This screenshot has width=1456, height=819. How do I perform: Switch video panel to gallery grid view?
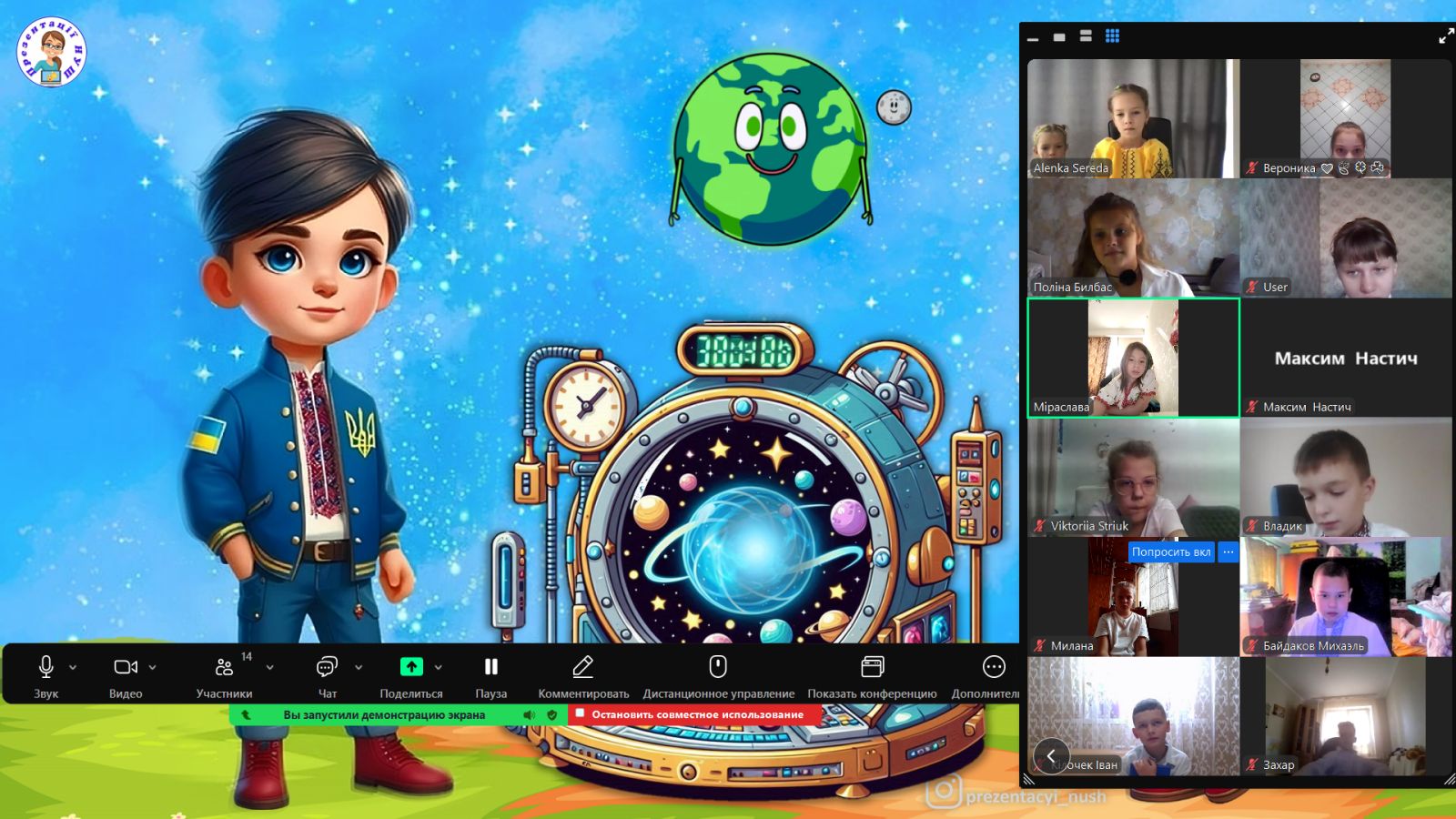click(x=1112, y=36)
